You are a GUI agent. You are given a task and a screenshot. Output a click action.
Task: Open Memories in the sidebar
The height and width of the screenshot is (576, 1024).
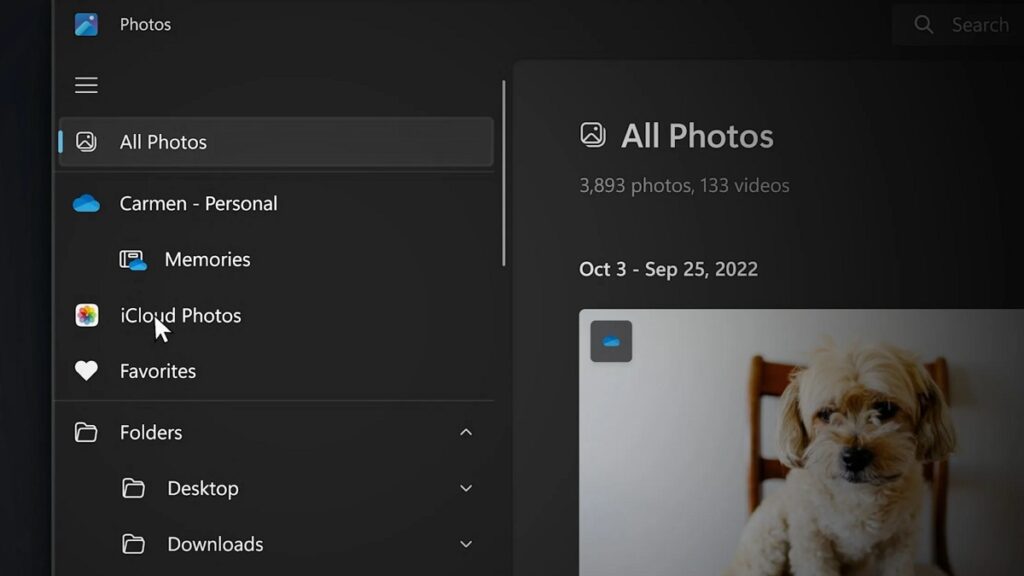(x=276, y=260)
